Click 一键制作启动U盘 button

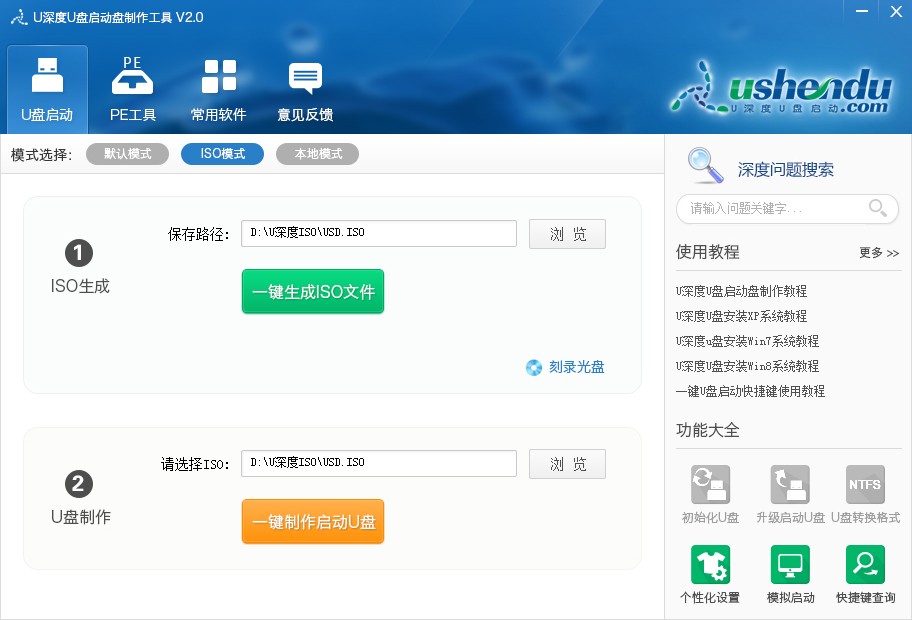[313, 522]
